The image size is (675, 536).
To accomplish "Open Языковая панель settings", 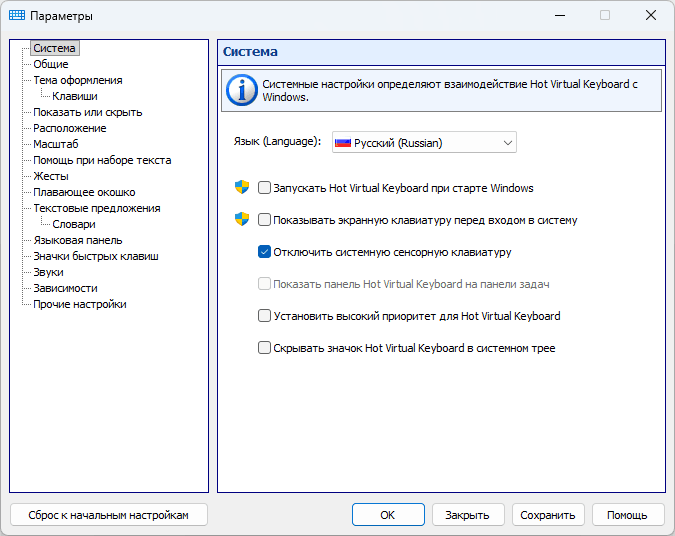I will click(78, 240).
